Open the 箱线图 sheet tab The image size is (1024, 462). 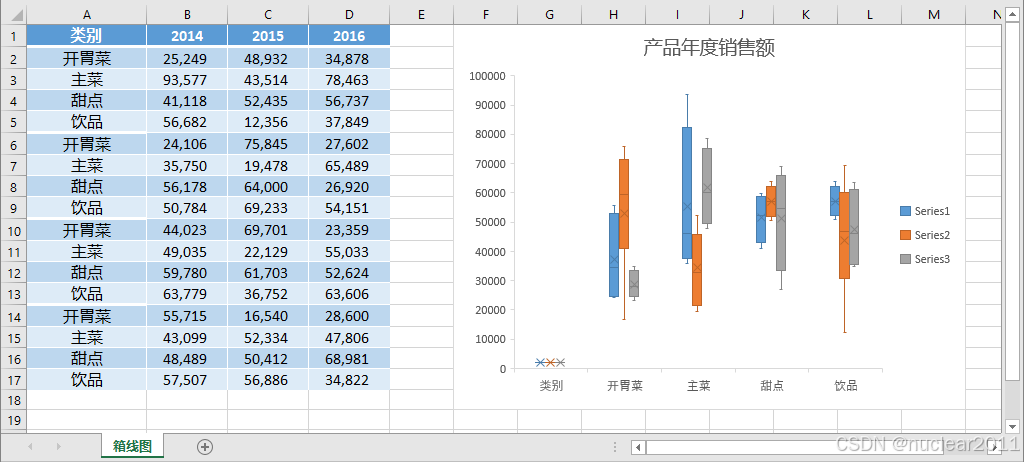pos(133,446)
